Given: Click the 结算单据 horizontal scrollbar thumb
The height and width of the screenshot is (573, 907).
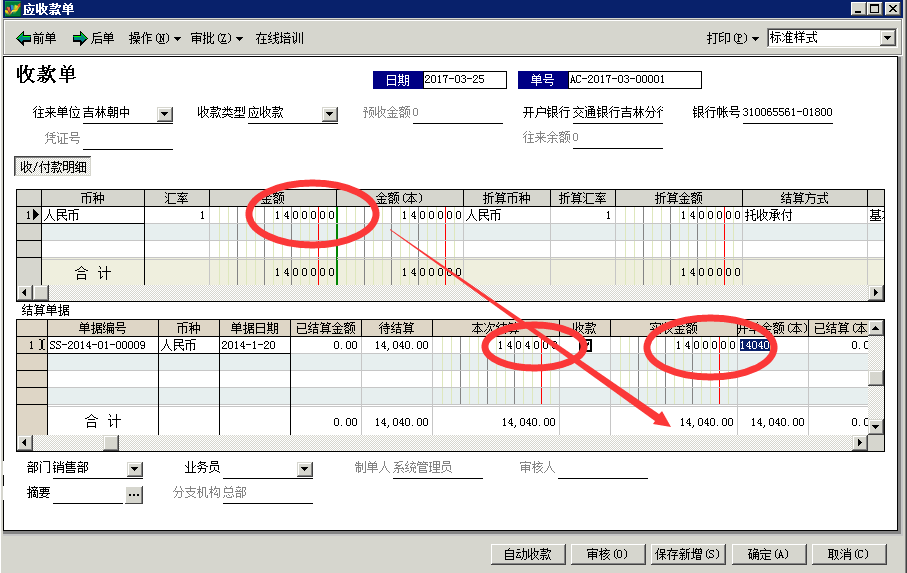Looking at the screenshot, I should [x=111, y=443].
